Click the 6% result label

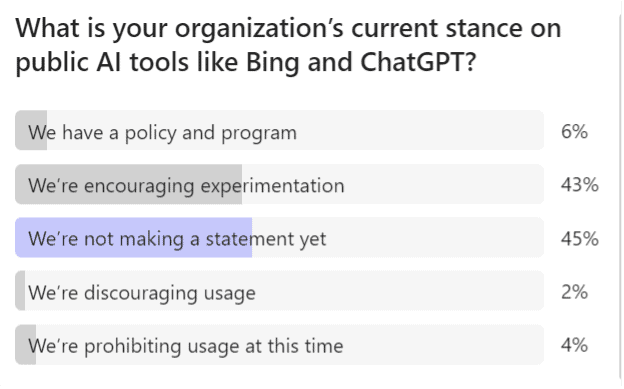(x=574, y=131)
